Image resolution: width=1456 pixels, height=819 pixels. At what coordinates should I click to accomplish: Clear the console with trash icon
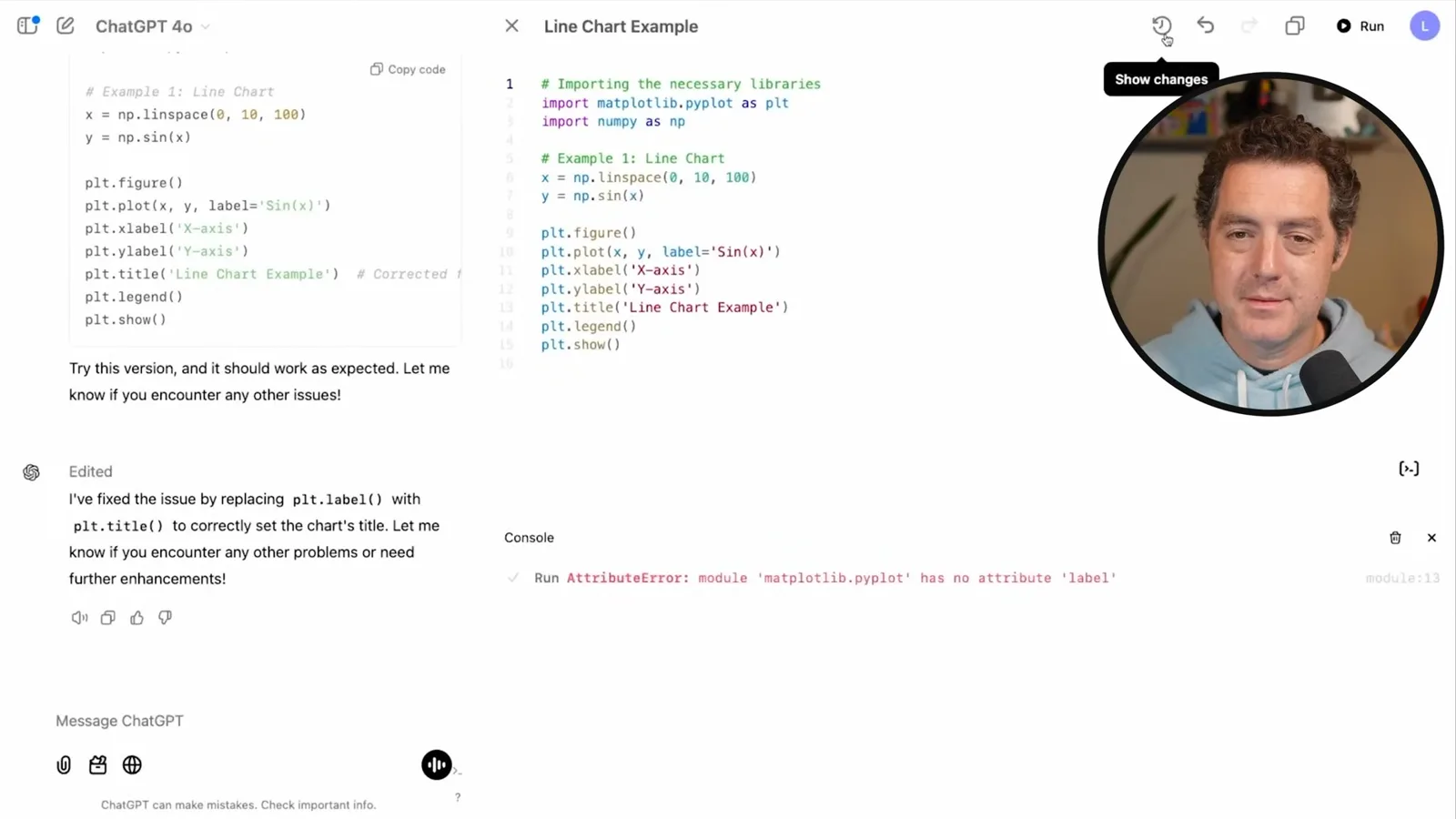1395,538
